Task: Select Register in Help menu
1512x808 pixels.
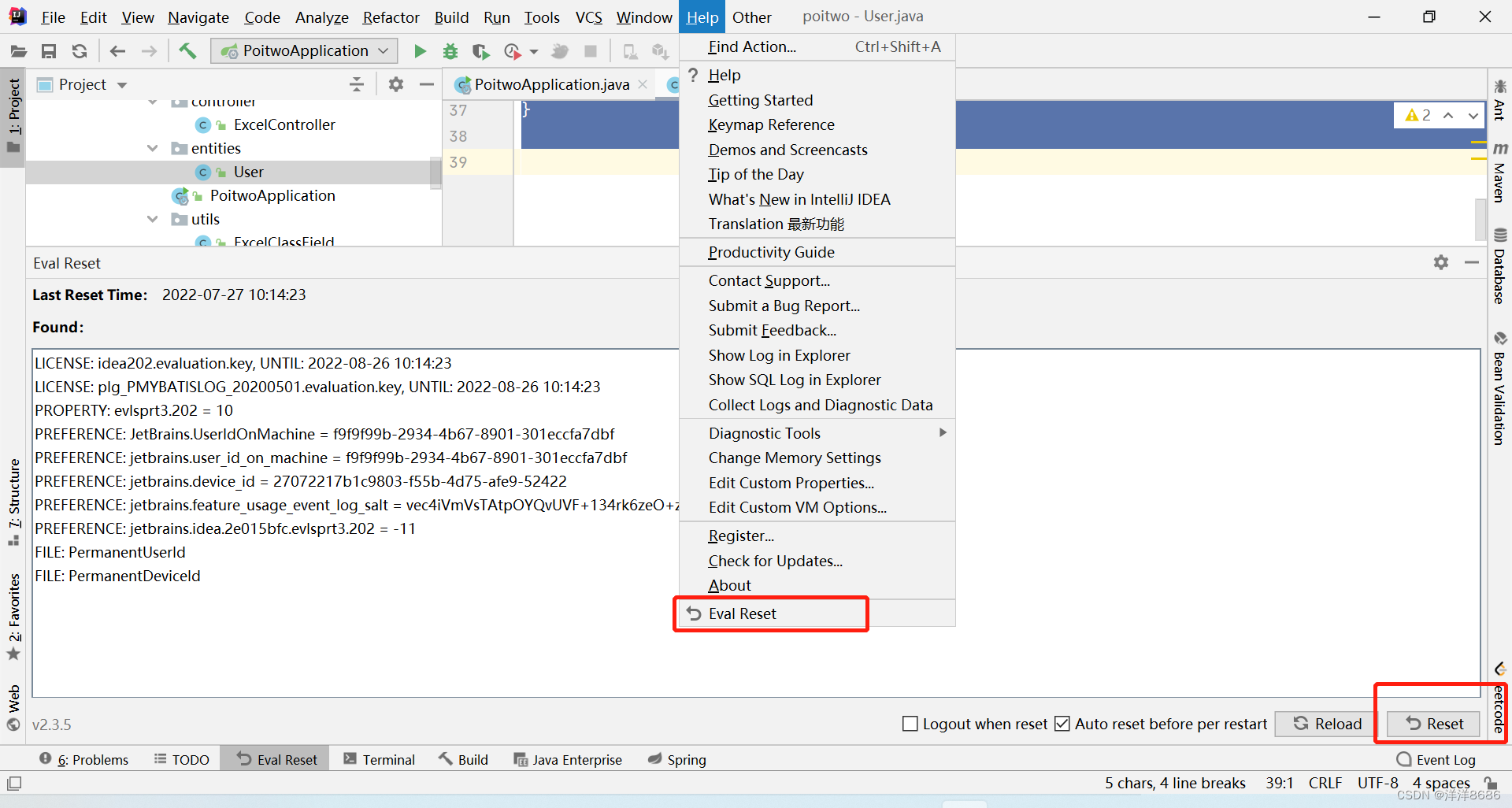Action: pyautogui.click(x=817, y=536)
